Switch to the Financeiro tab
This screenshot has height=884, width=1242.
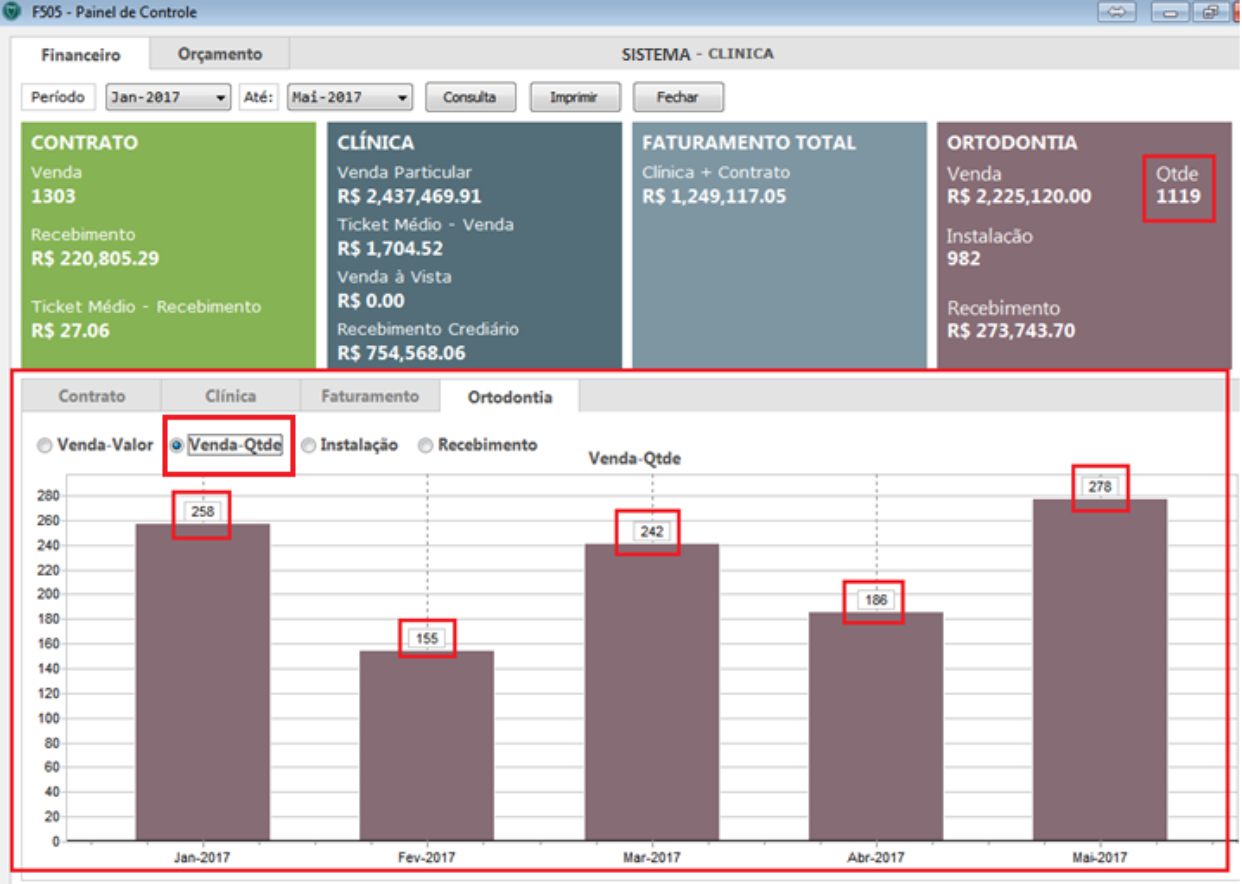81,55
